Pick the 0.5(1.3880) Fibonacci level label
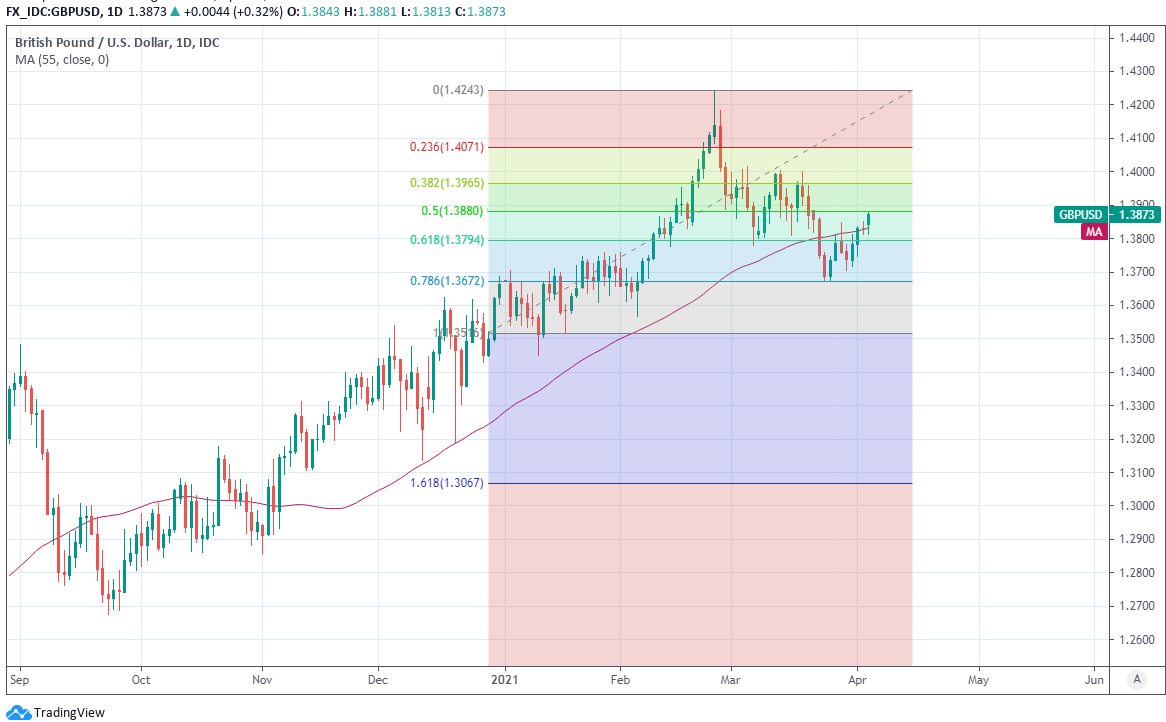The width and height of the screenshot is (1166, 722). pos(452,211)
